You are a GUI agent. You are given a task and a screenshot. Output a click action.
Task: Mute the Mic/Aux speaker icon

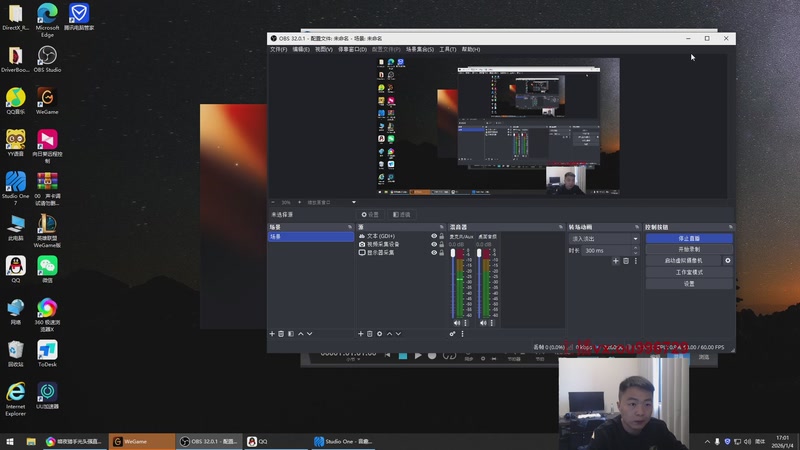[457, 323]
